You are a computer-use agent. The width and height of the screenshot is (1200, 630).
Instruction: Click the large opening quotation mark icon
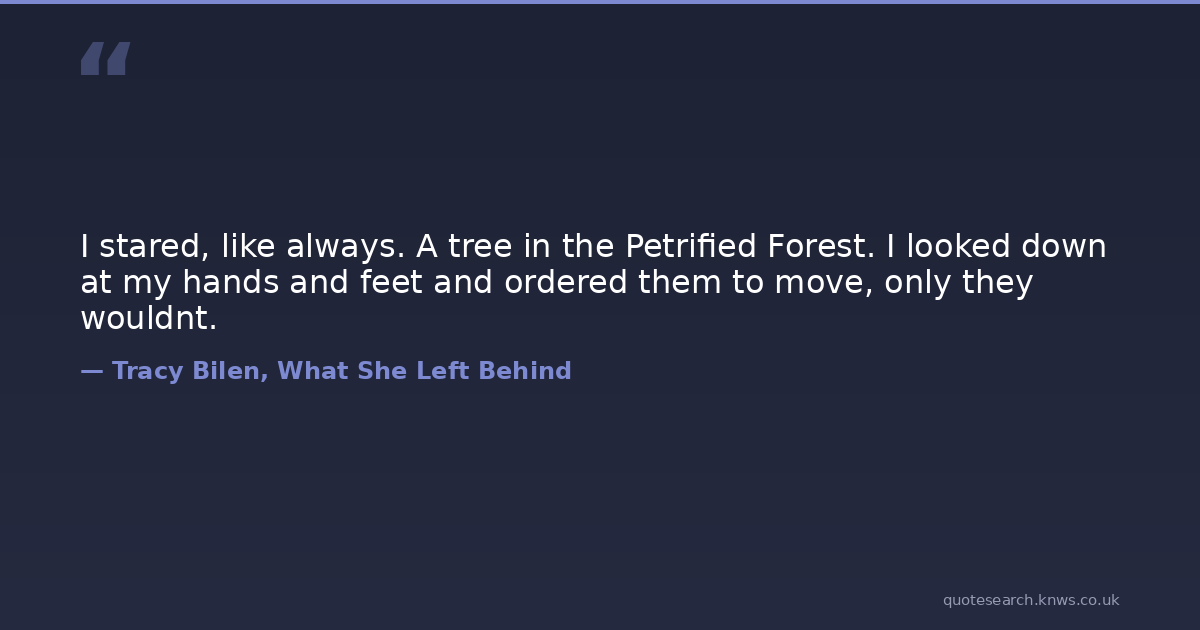point(105,59)
